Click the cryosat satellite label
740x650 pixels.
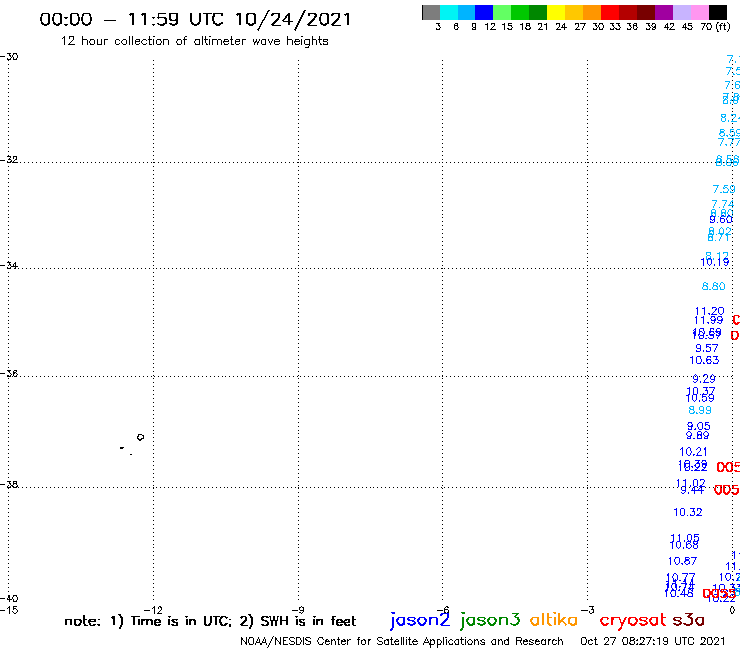click(632, 620)
